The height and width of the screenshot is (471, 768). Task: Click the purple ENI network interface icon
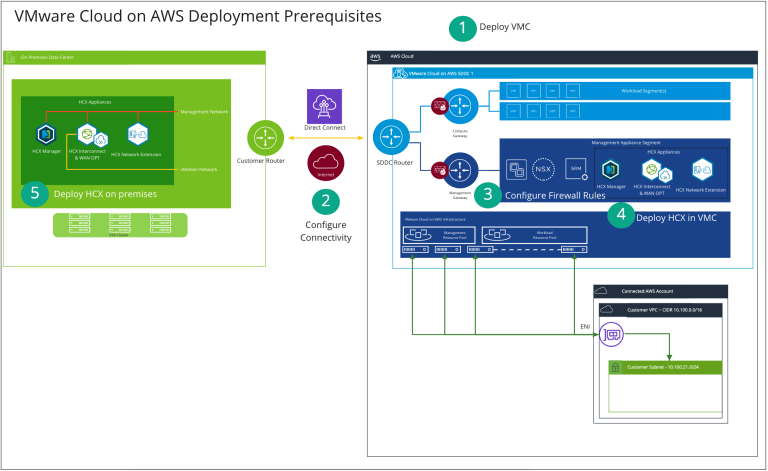pyautogui.click(x=612, y=335)
